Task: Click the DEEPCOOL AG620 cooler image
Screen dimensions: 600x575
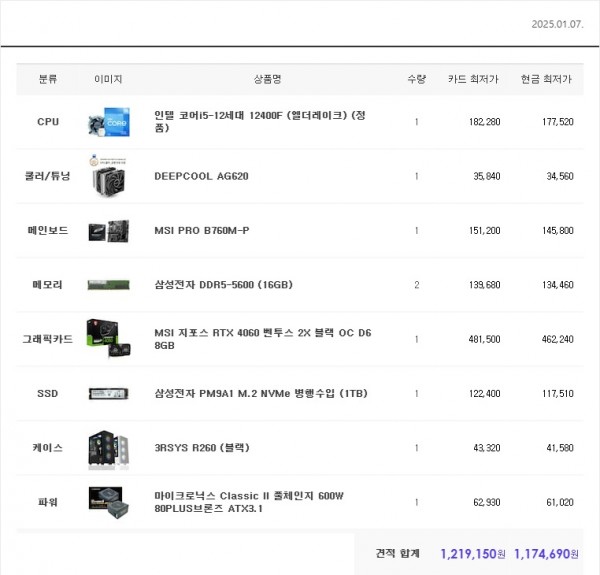Action: [107, 176]
